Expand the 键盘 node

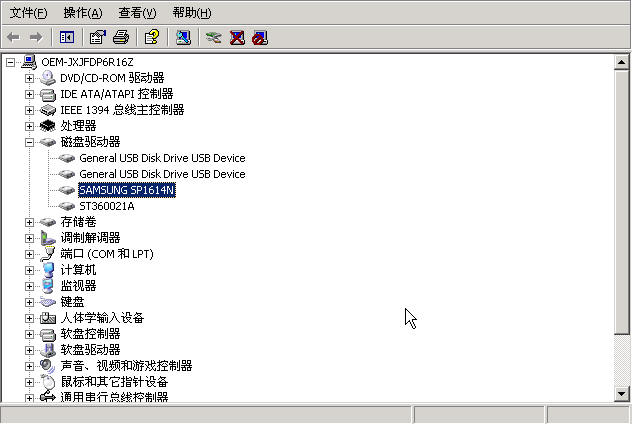pyautogui.click(x=29, y=302)
